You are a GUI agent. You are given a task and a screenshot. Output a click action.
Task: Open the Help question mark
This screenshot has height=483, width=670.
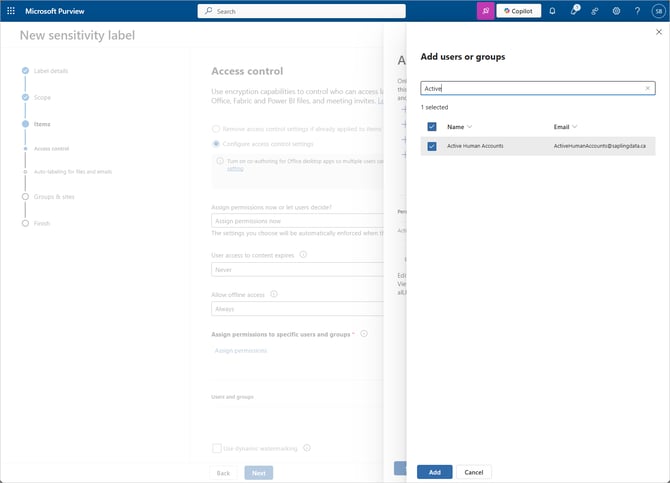(637, 11)
